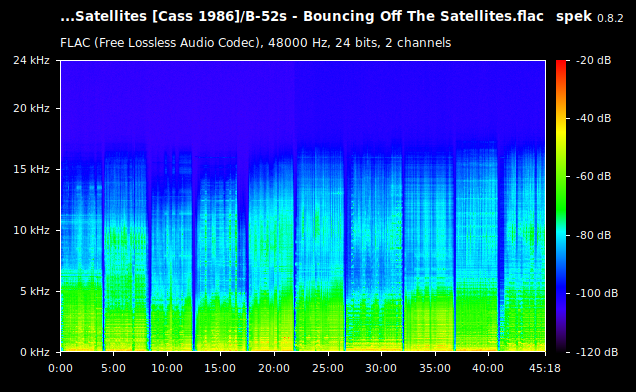Click the -80 dB scale label
The image size is (636, 392).
coord(593,235)
